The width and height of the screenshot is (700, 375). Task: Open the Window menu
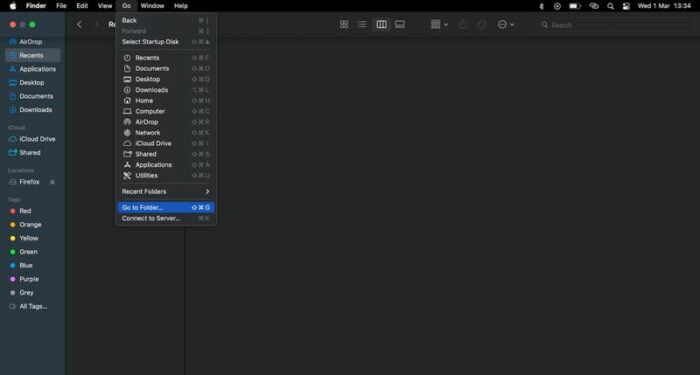click(152, 6)
